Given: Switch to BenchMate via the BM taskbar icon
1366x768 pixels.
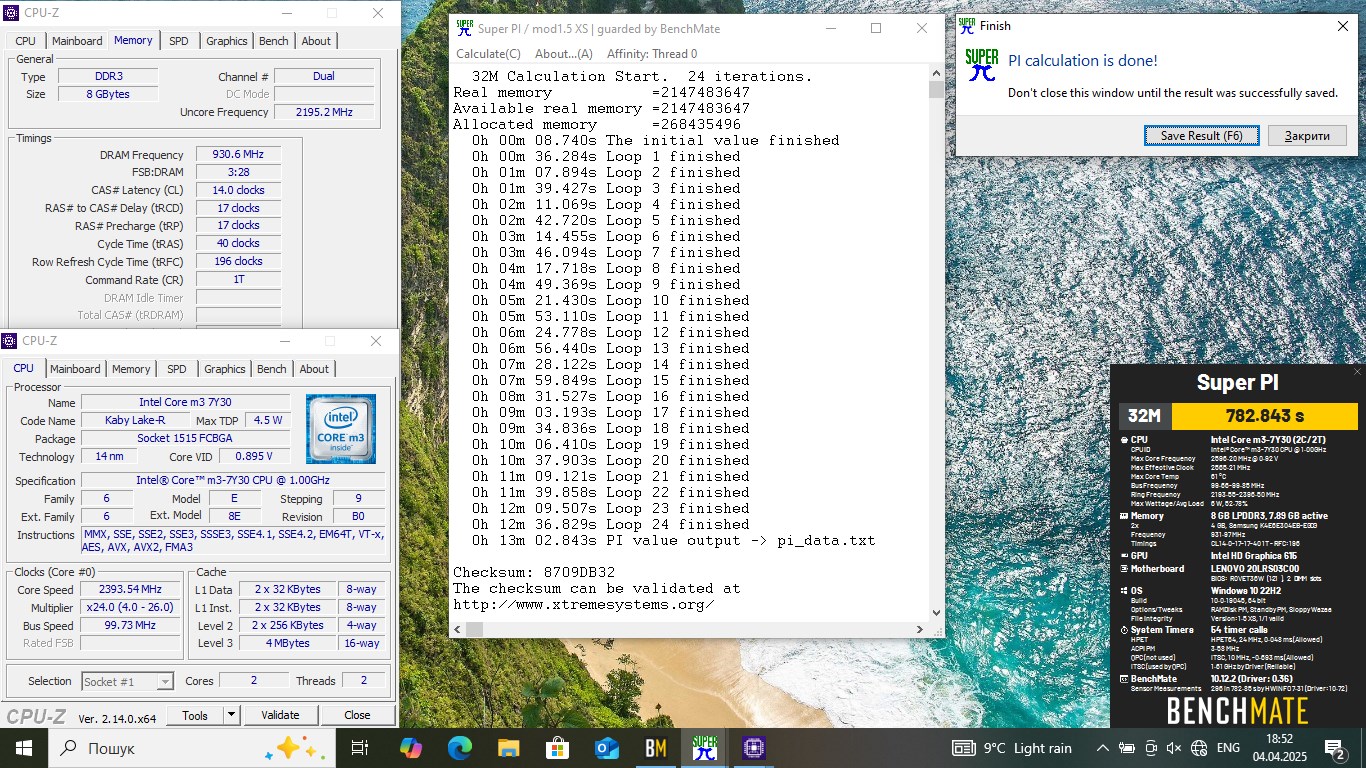Looking at the screenshot, I should coord(656,747).
